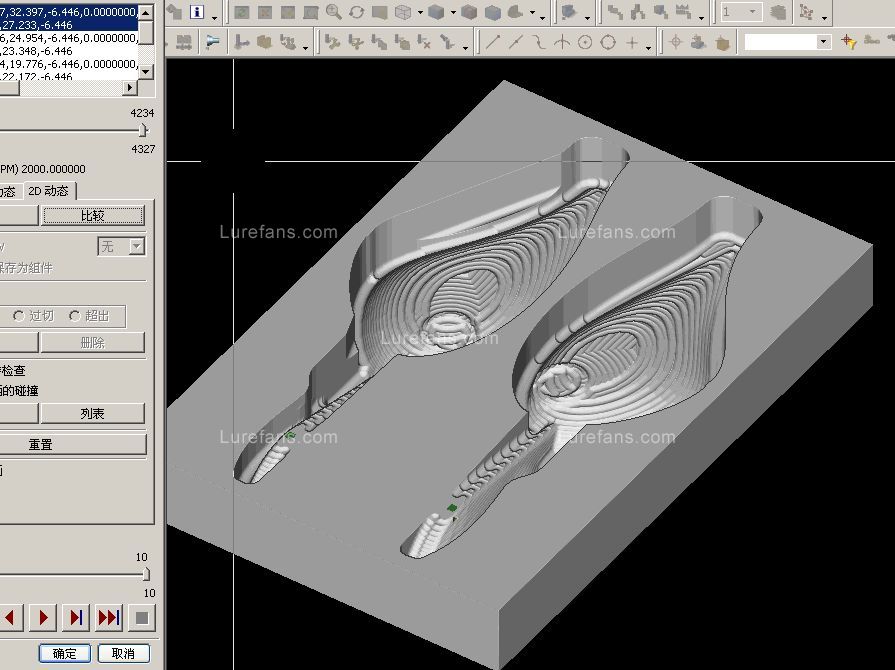This screenshot has height=670, width=895.
Task: Open the 无 dropdown list
Action: click(137, 246)
